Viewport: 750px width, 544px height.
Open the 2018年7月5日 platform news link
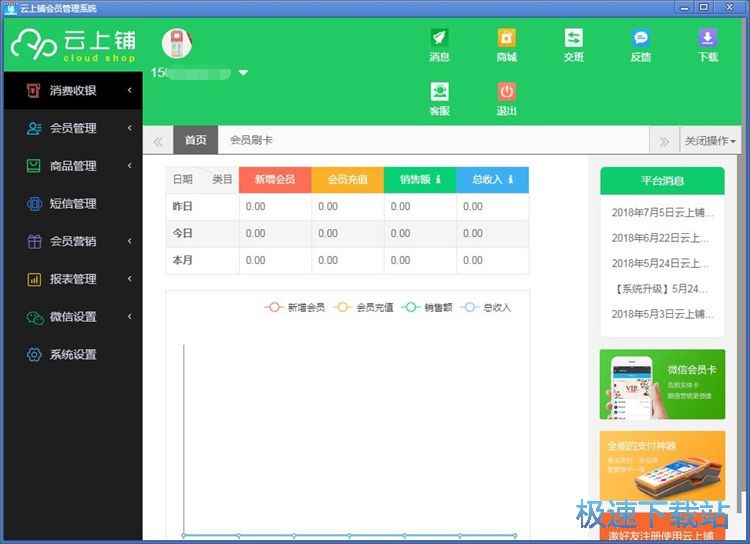662,212
